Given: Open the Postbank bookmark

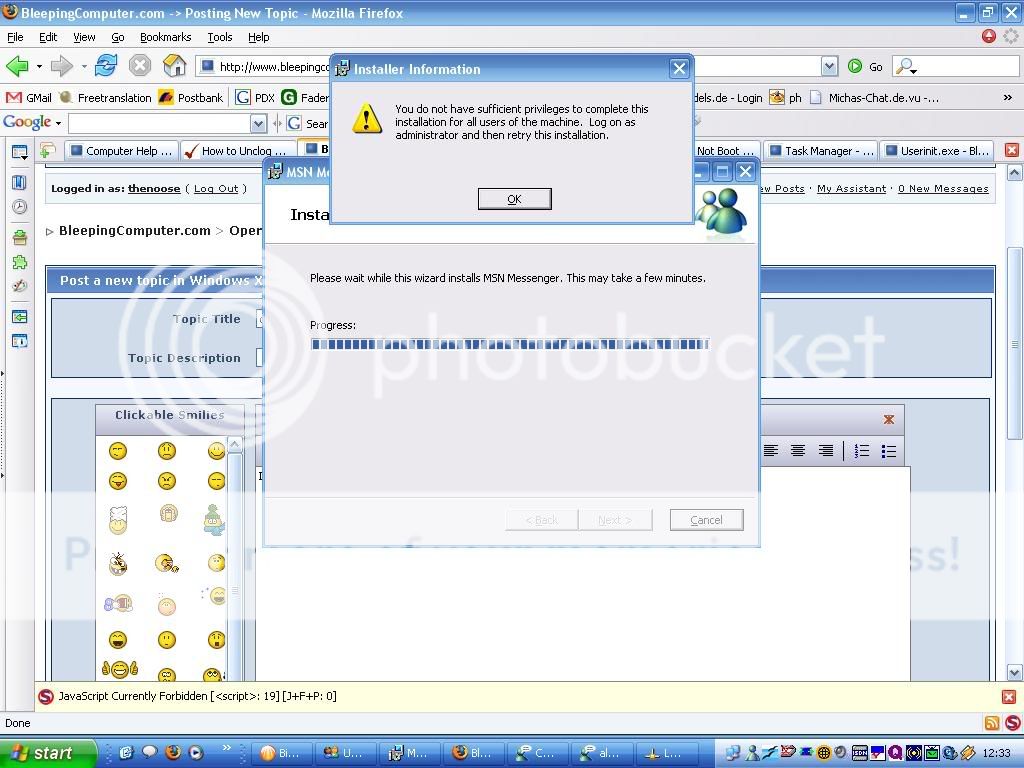Looking at the screenshot, I should coord(191,98).
